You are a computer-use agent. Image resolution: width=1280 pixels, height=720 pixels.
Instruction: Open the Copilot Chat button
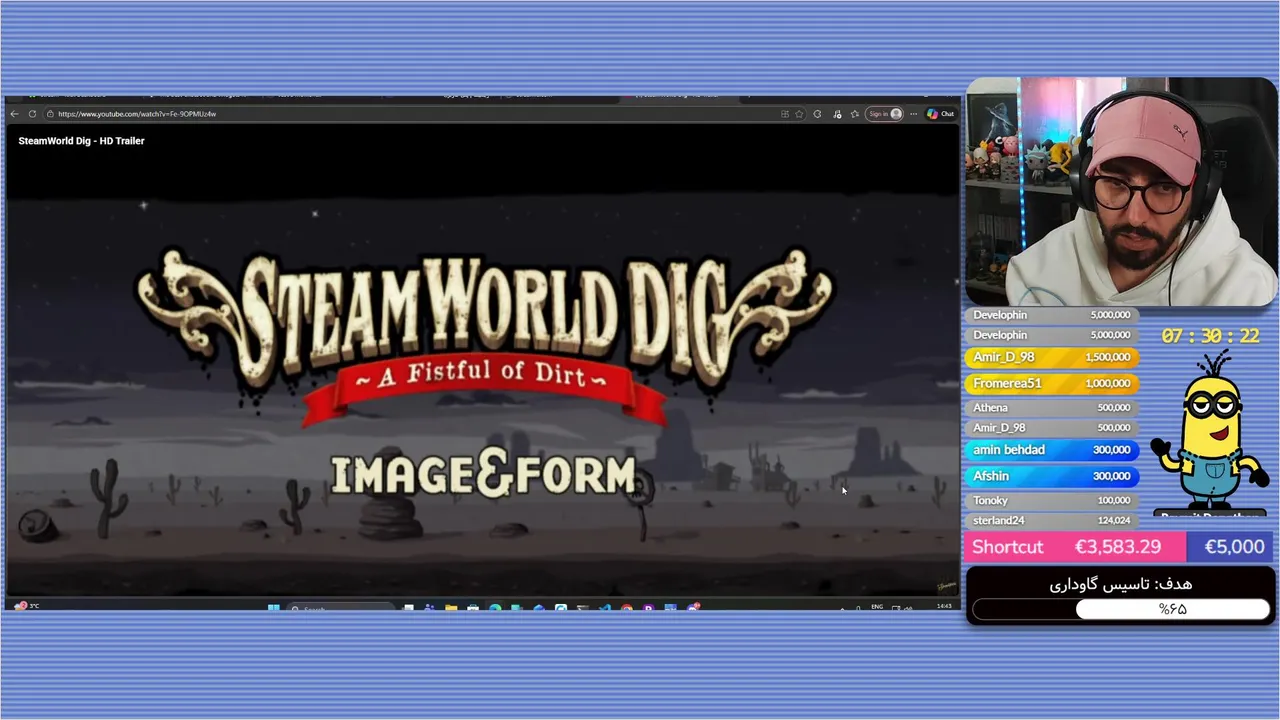(x=940, y=114)
